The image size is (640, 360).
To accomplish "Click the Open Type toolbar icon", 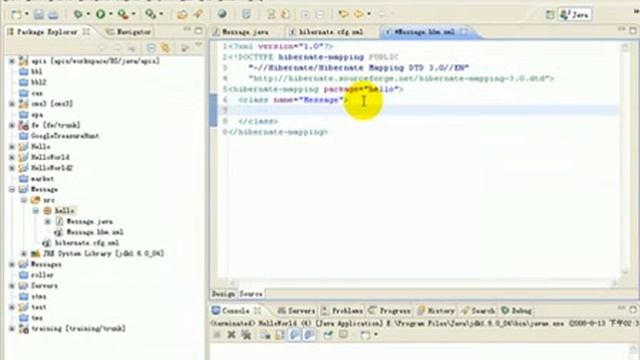I will pos(182,15).
